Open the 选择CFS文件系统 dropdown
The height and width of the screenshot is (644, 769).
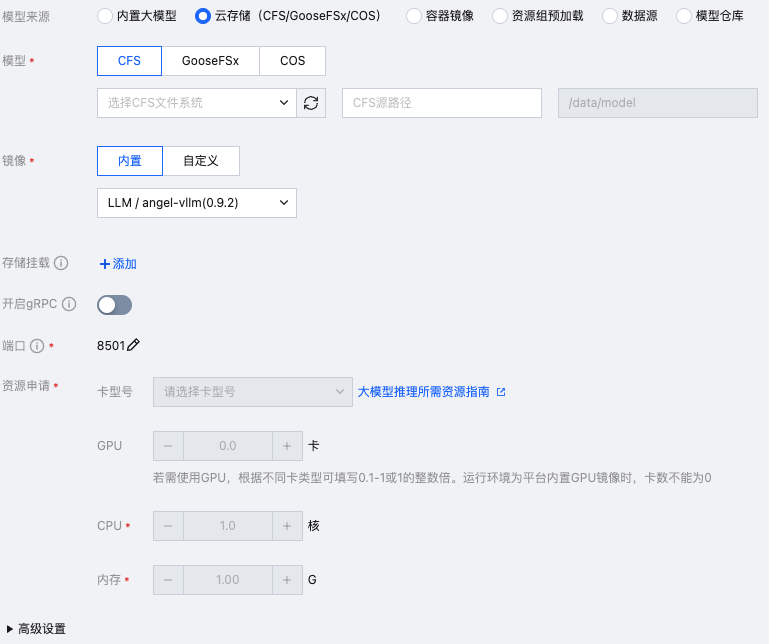click(196, 103)
